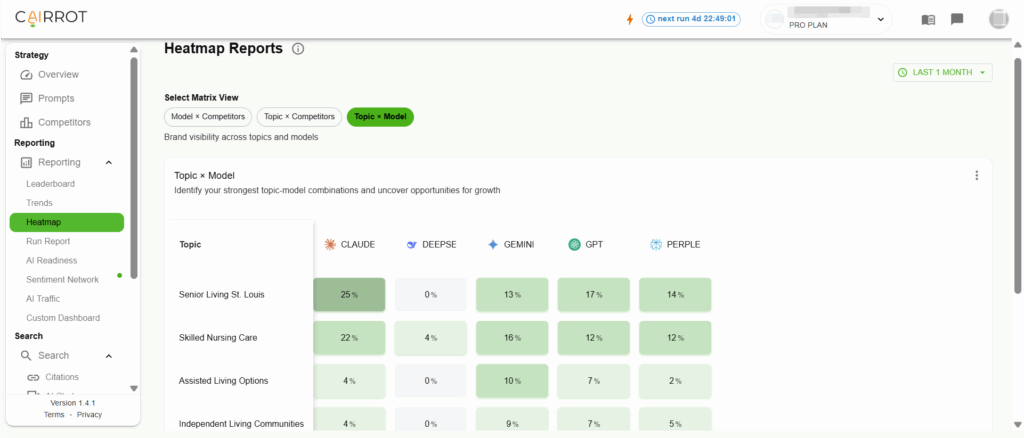1024x438 pixels.
Task: Click the PERPLE column icon
Action: pos(656,245)
